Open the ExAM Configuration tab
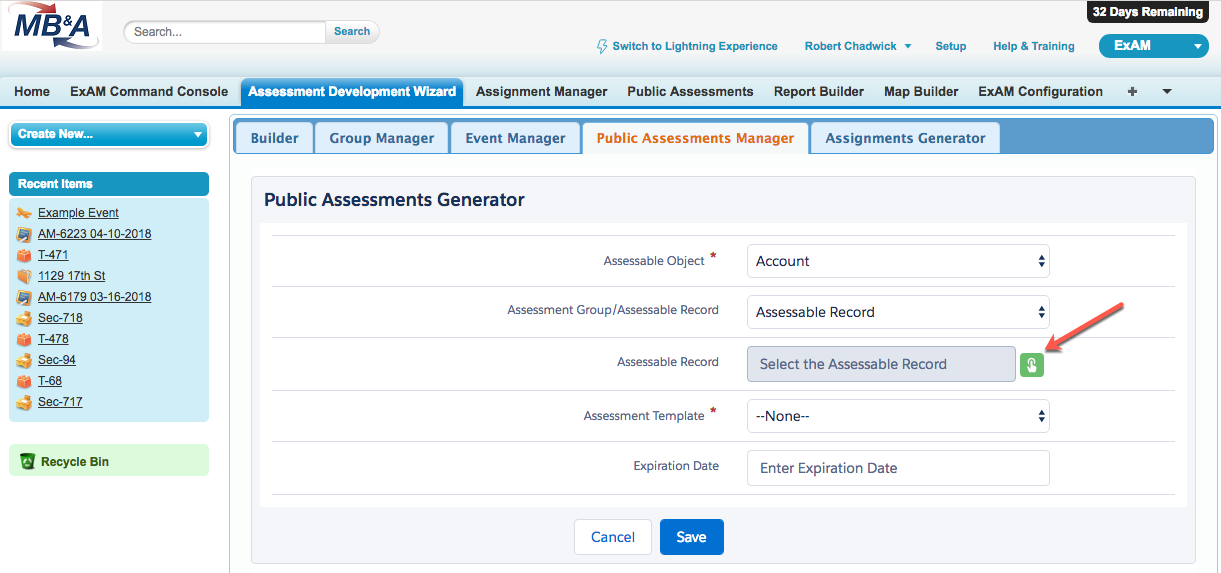The image size is (1221, 573). pyautogui.click(x=1040, y=91)
